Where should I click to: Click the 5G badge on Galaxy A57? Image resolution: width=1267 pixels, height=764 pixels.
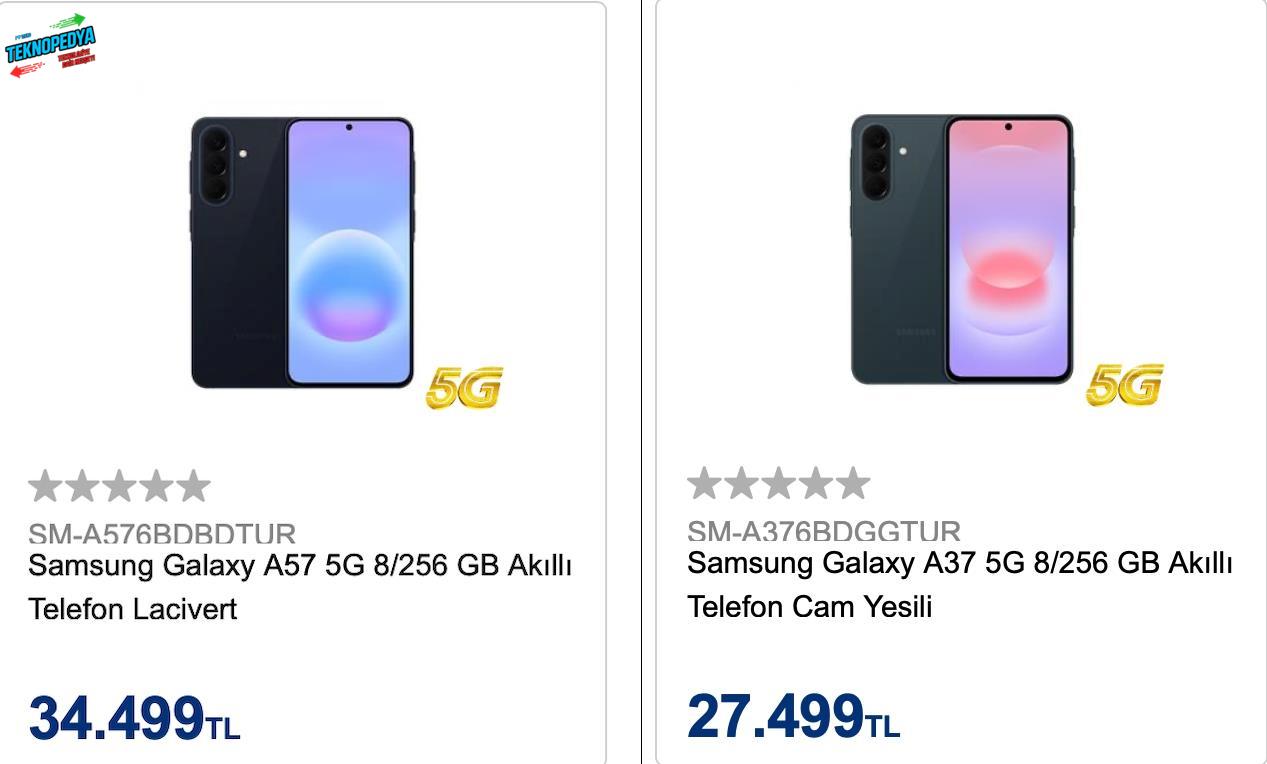(x=463, y=388)
